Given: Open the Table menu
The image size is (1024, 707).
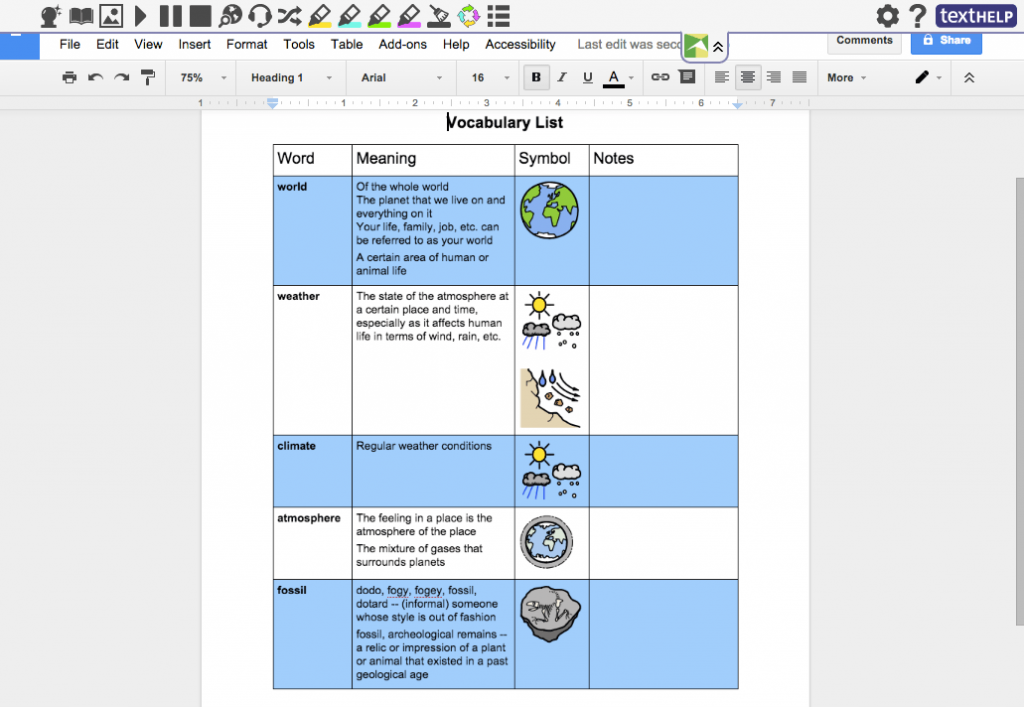Looking at the screenshot, I should (x=347, y=44).
